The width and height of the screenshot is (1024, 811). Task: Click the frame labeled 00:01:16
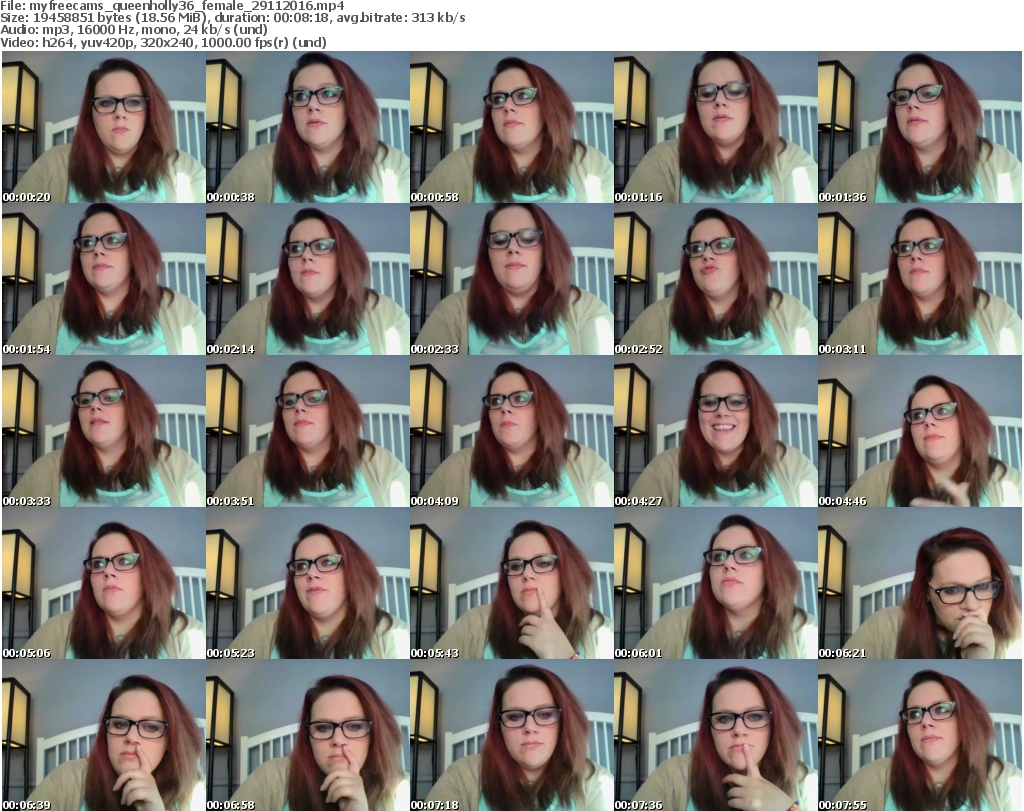click(x=715, y=127)
